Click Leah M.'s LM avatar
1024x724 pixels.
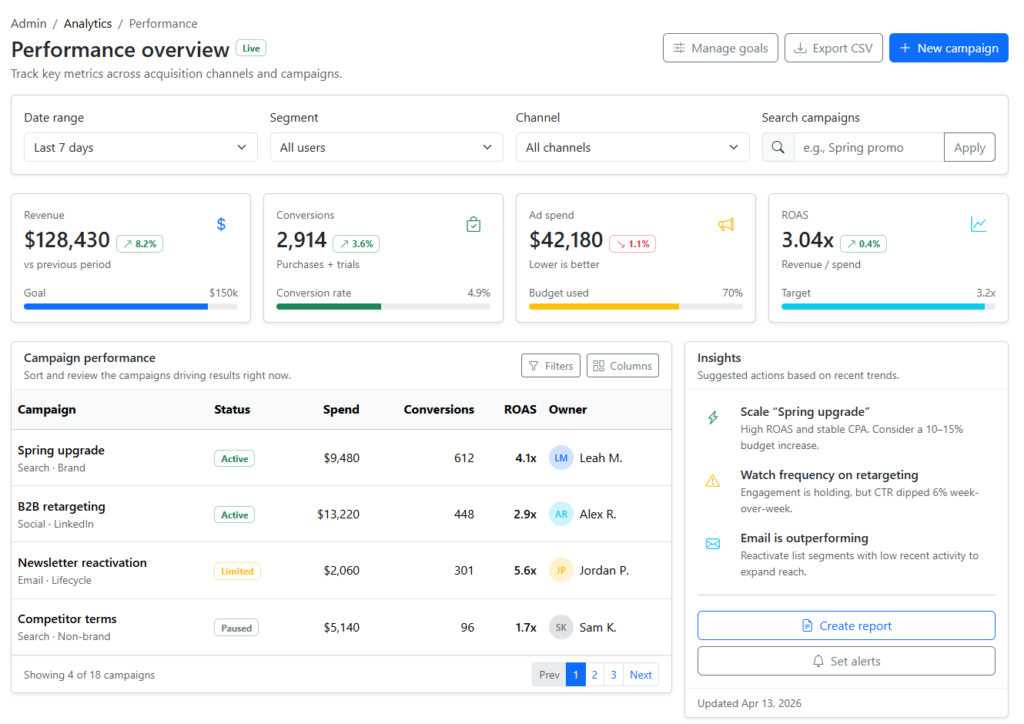561,458
